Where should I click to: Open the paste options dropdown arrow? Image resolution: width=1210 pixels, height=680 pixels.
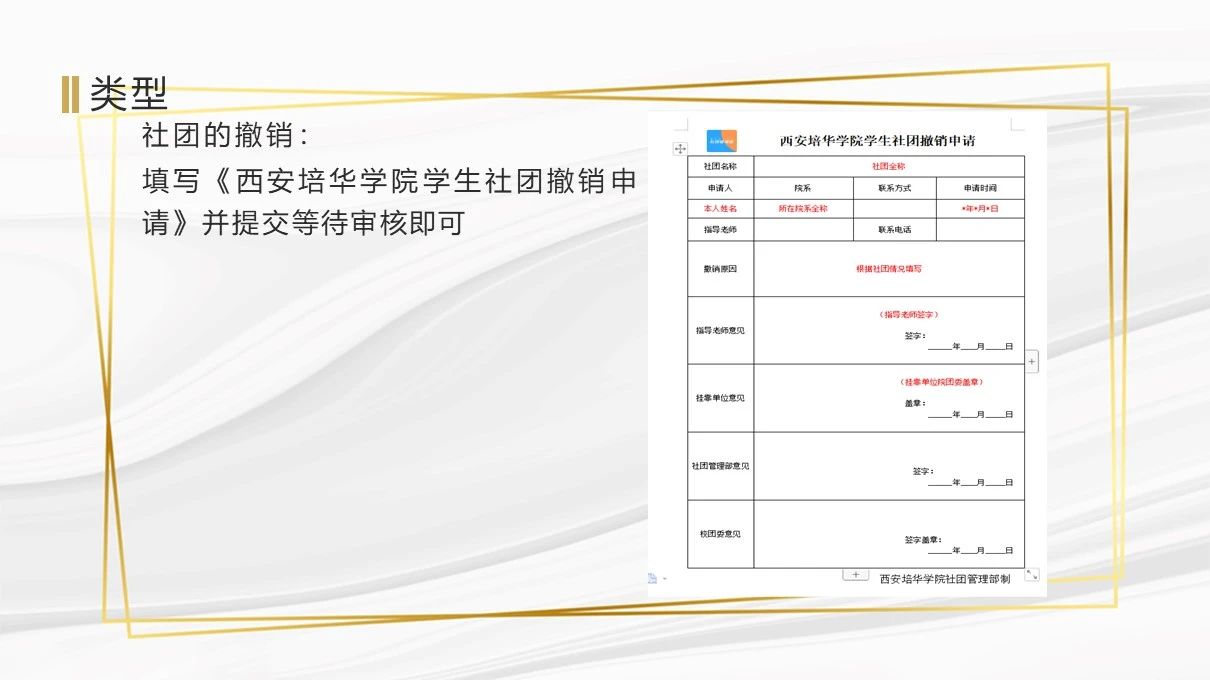click(x=663, y=579)
